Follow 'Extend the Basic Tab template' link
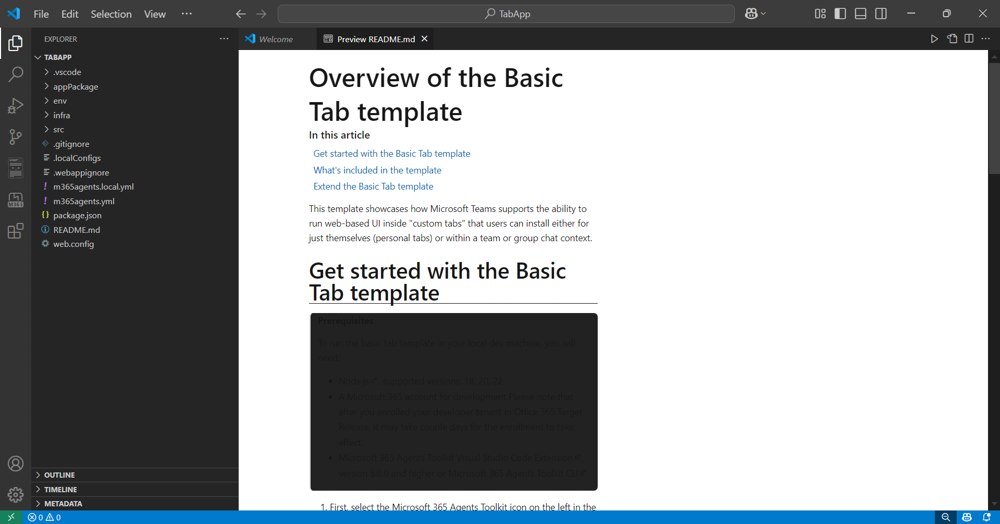Image resolution: width=1000 pixels, height=524 pixels. 373,187
